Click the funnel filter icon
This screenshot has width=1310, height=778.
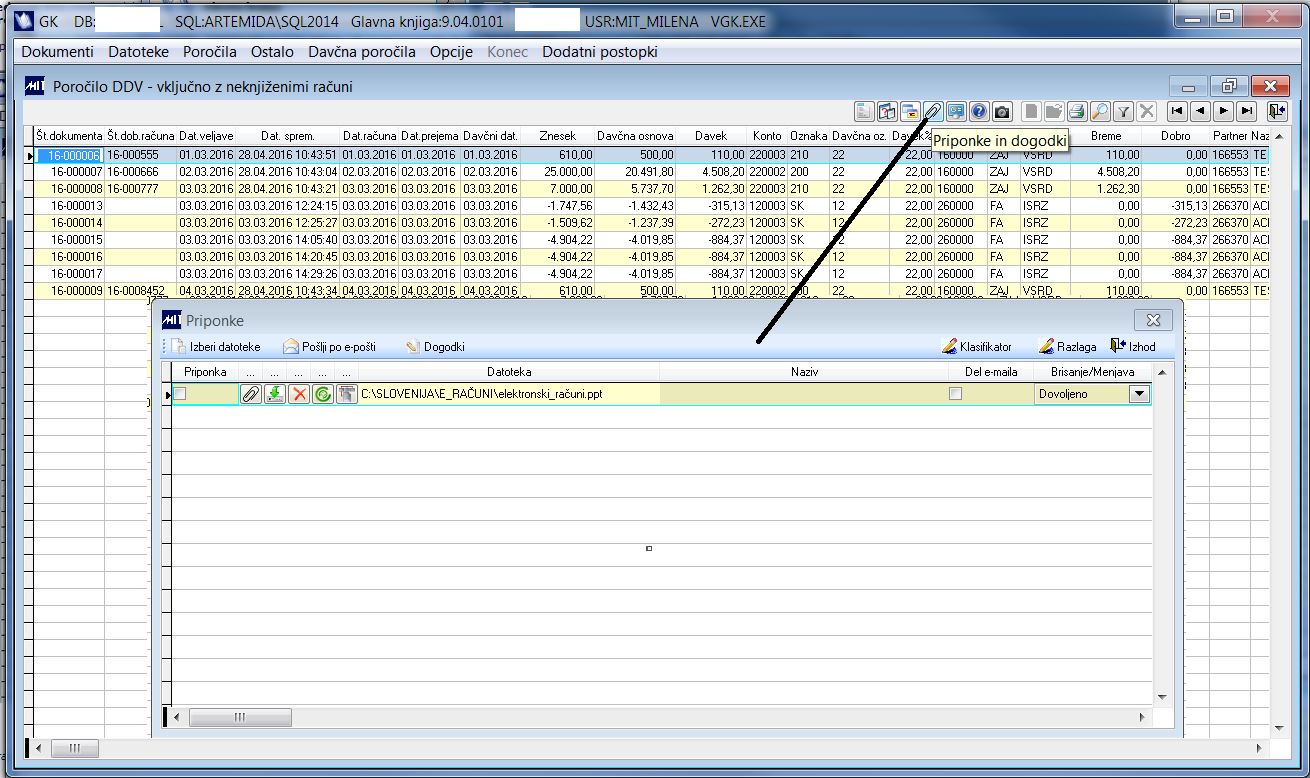[1123, 111]
